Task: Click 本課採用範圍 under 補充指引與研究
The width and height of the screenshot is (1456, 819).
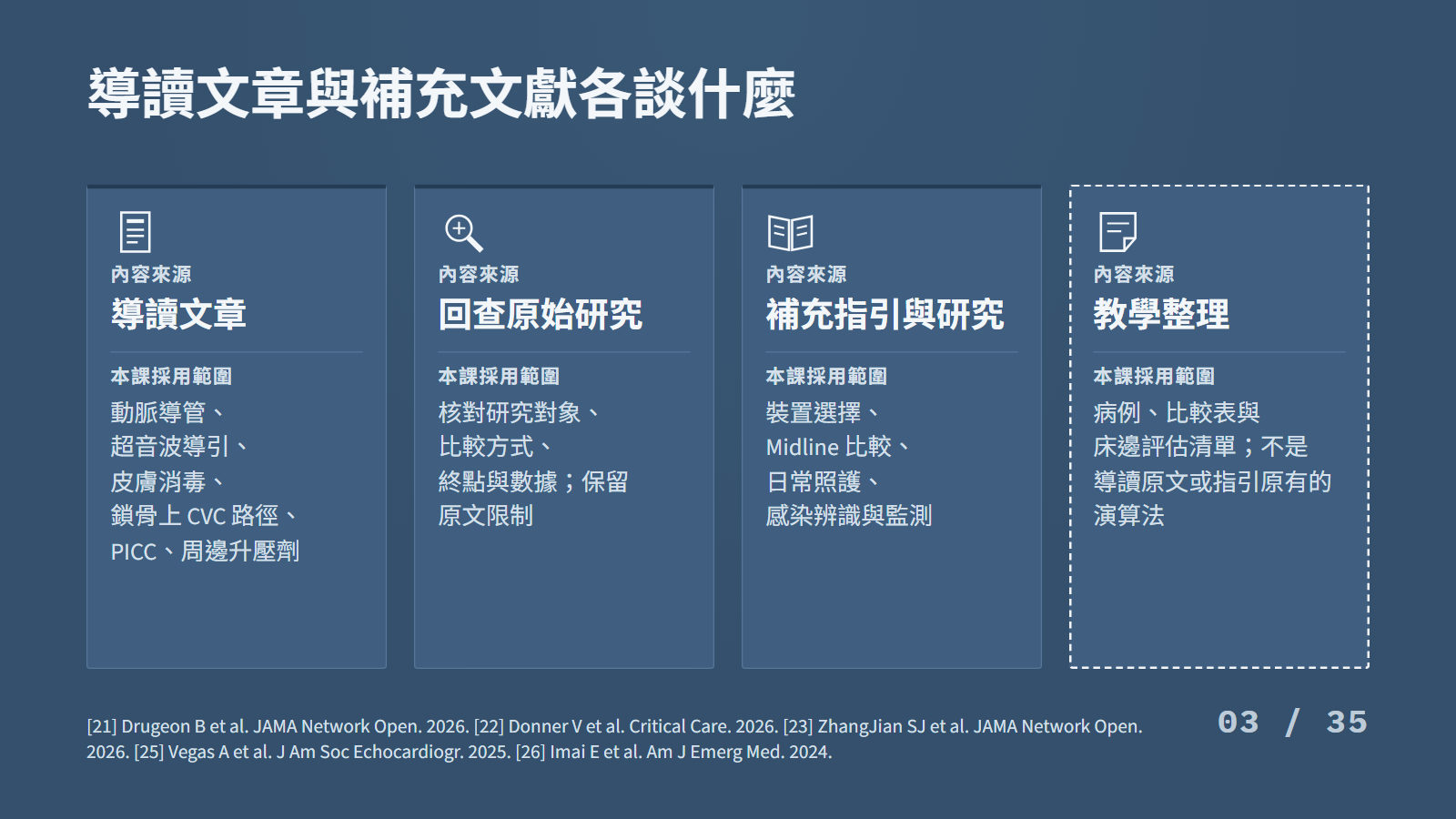Action: (x=826, y=377)
